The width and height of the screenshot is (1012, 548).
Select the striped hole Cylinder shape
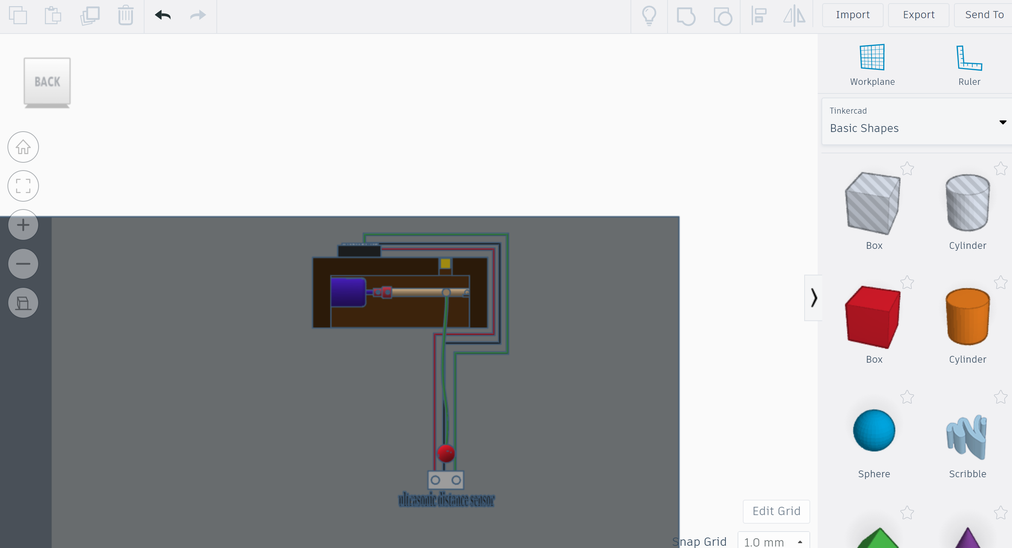967,203
